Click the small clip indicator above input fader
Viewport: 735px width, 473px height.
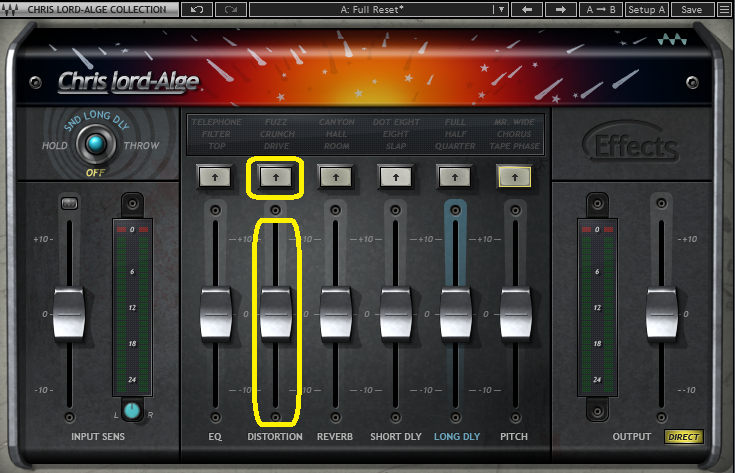click(x=69, y=204)
